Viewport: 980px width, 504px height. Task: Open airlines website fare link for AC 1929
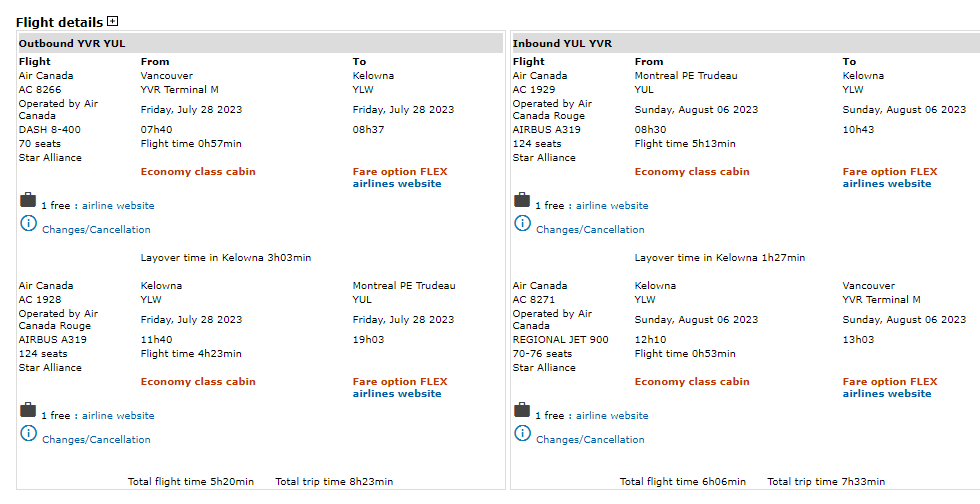[x=887, y=184]
